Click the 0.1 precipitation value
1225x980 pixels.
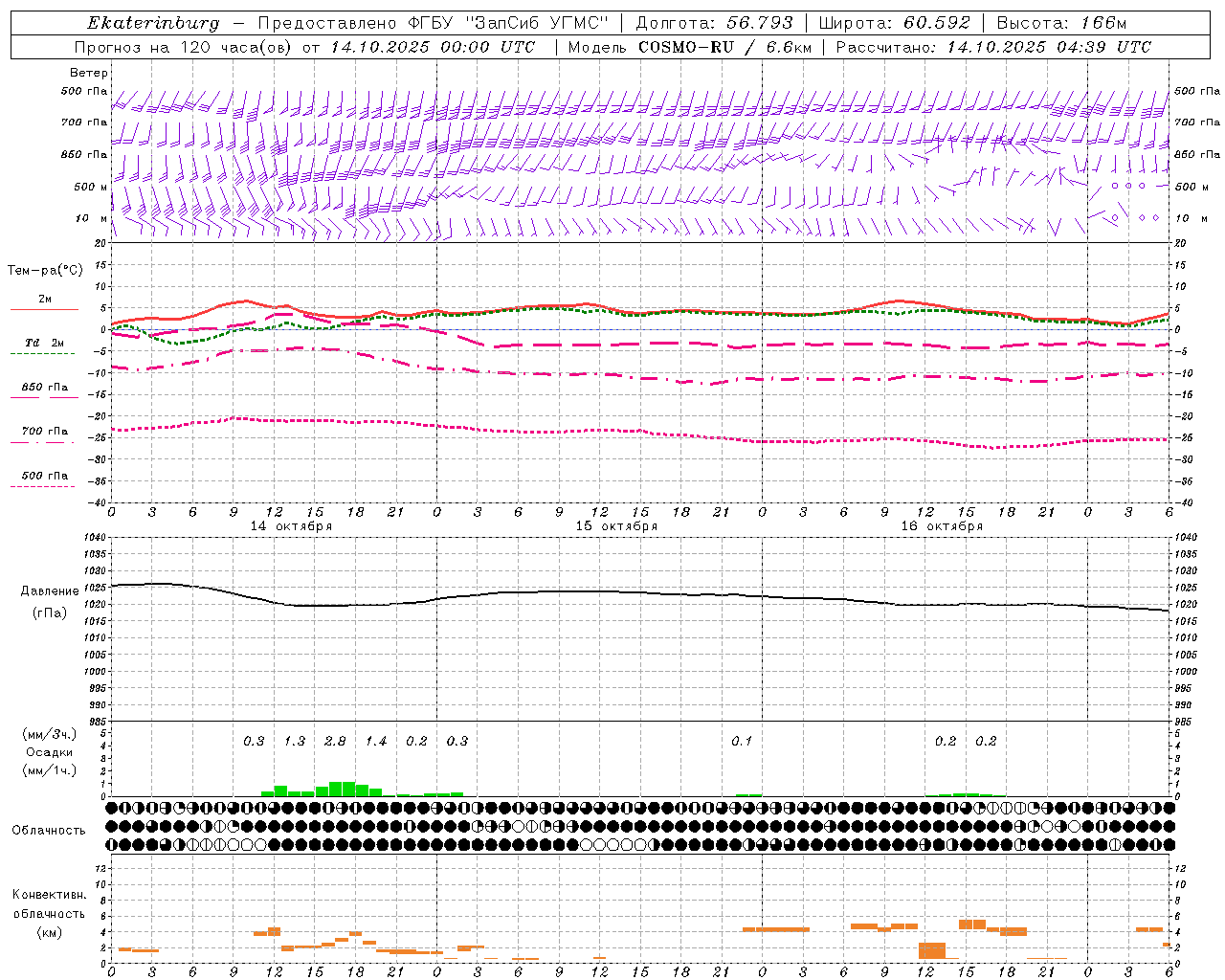point(742,742)
